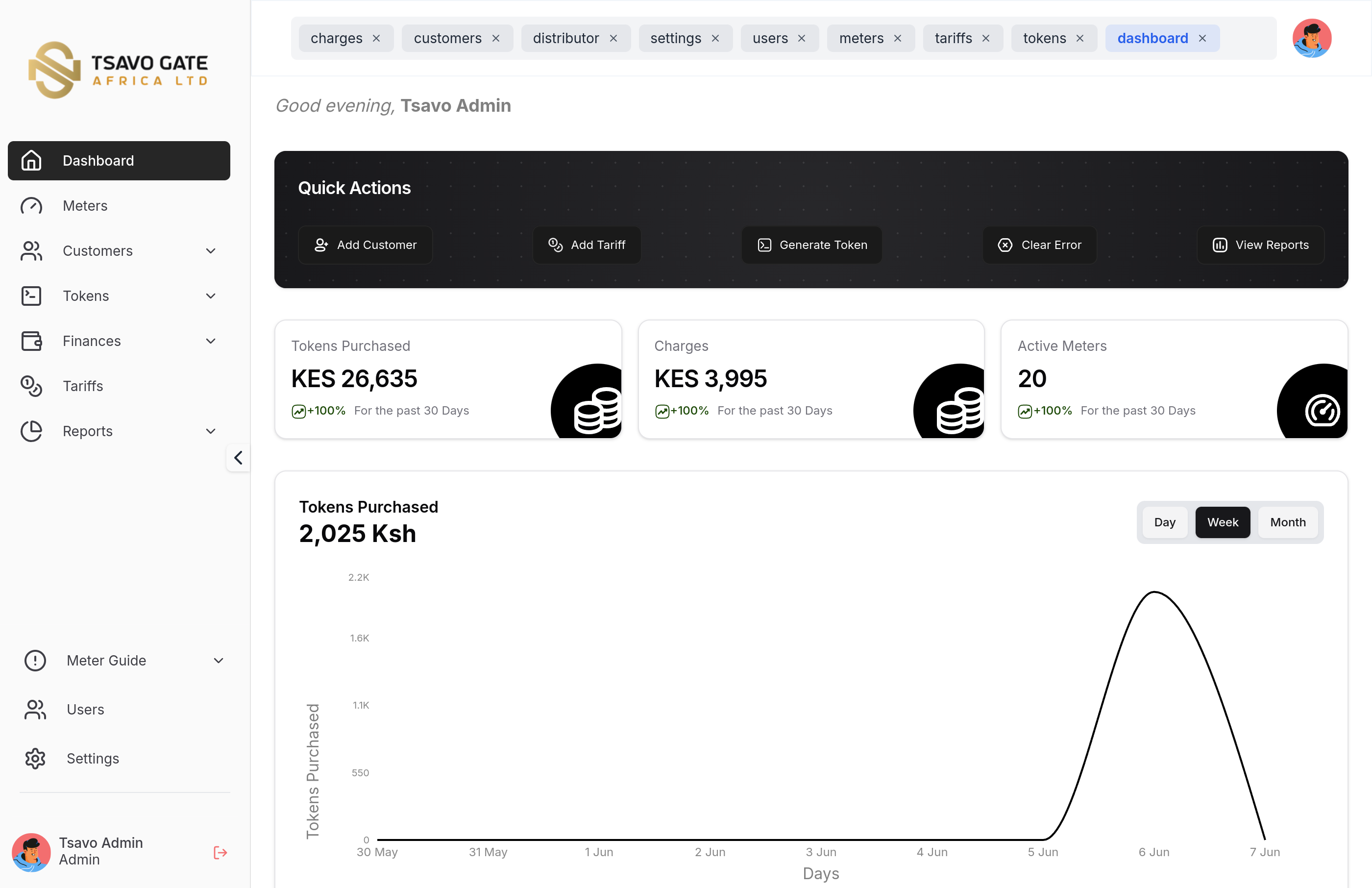Screen dimensions: 1372x888
Task: Close the charges tab
Action: (376, 38)
